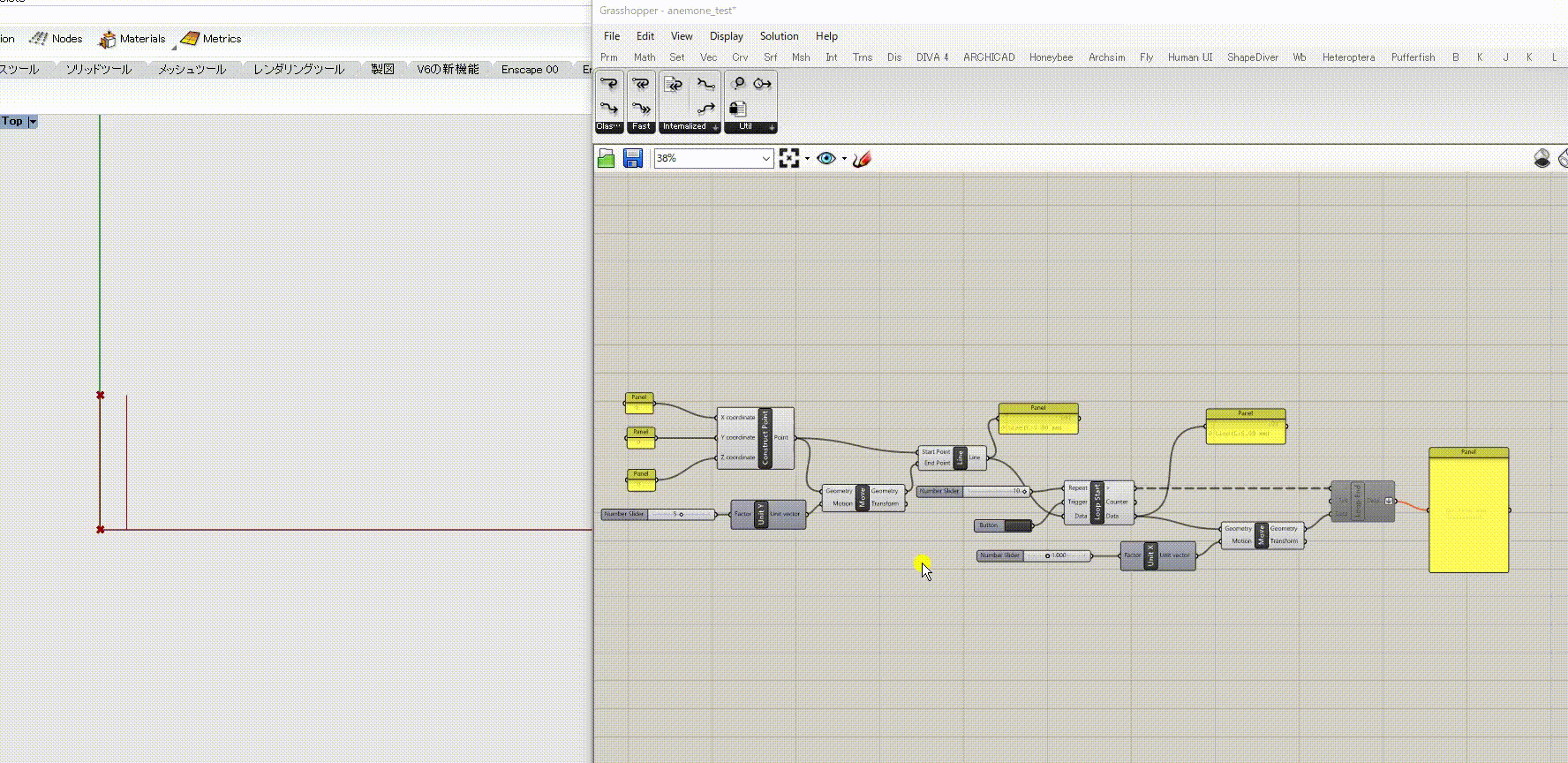Switch to the Human UI tab
The image size is (1568, 763).
pos(1190,57)
